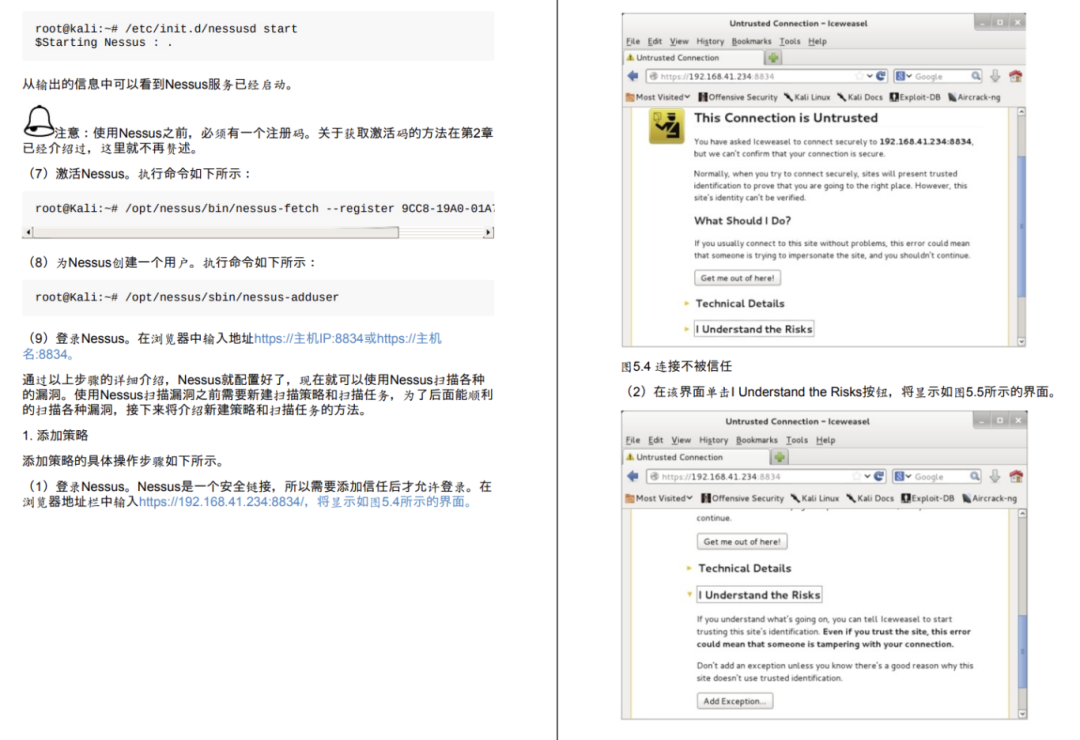Bookmark page star in upper address bar
The height and width of the screenshot is (740, 1080).
[x=859, y=76]
